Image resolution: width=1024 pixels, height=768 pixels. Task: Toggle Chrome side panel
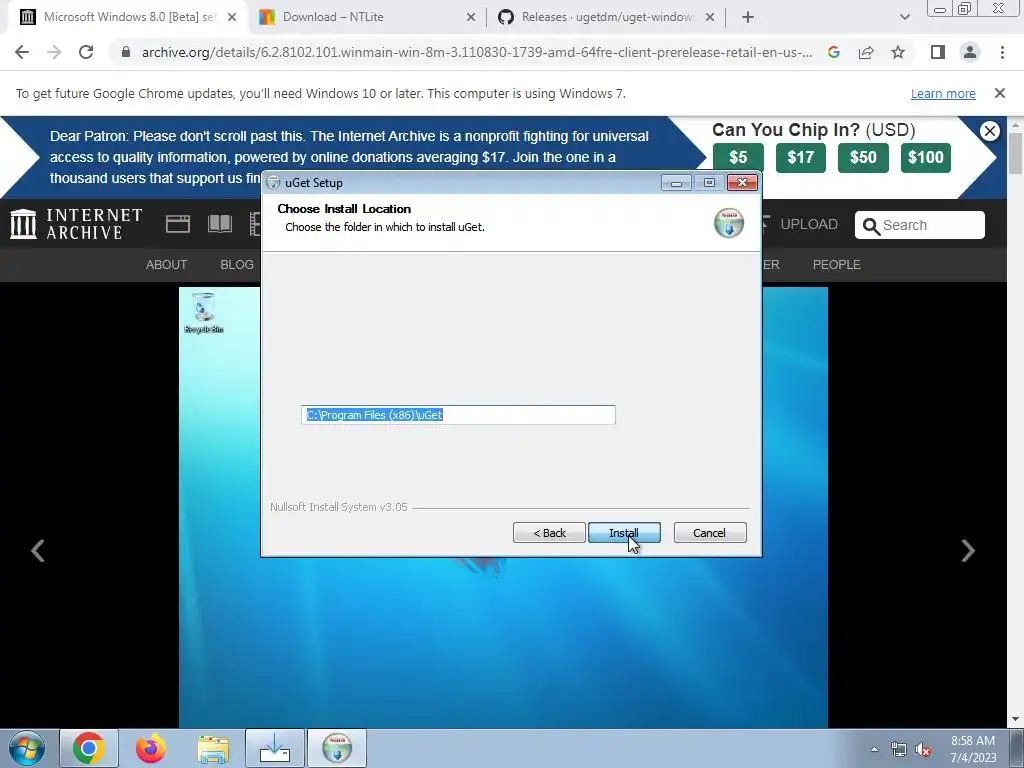click(x=938, y=52)
